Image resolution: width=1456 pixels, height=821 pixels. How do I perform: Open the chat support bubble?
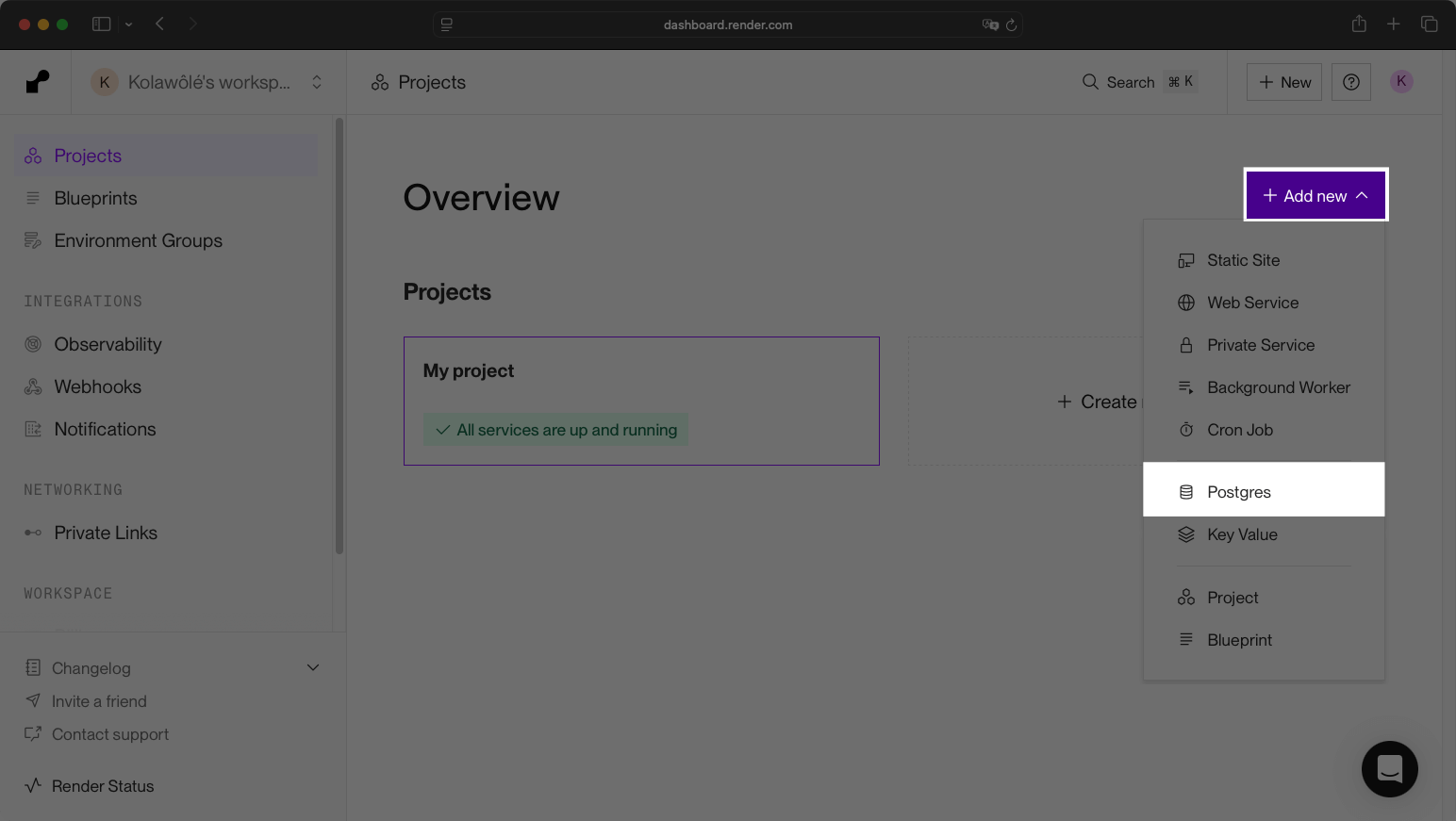coord(1389,769)
